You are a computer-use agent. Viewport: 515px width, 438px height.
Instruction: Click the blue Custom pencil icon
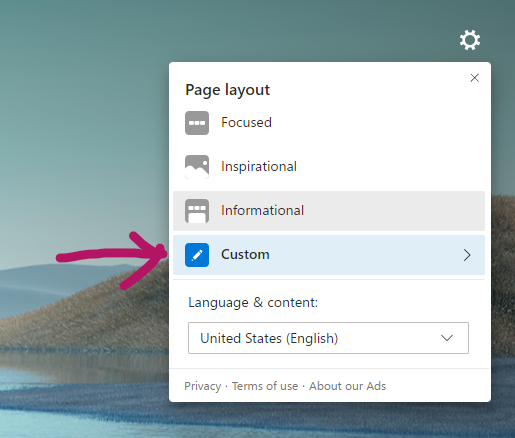197,255
